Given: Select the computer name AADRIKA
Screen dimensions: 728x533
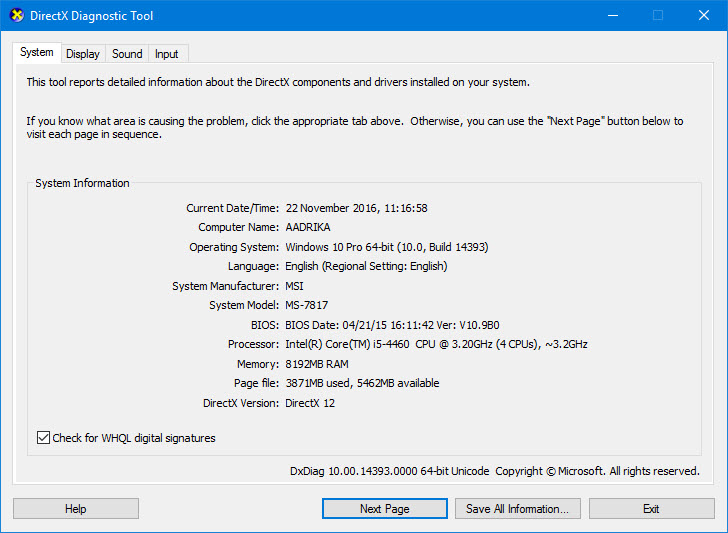Looking at the screenshot, I should coord(308,227).
